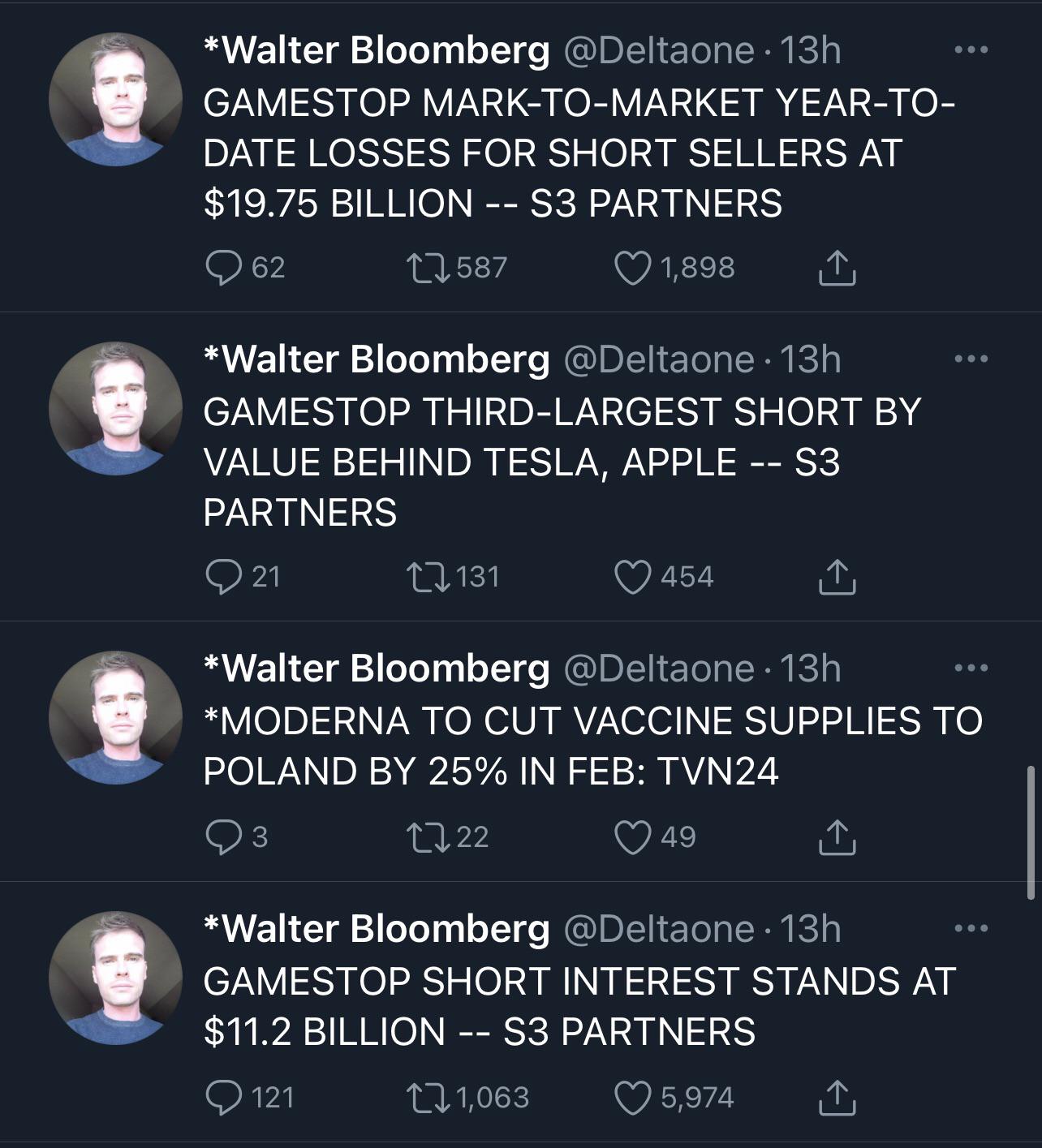Reply to the third-largest short tweet

click(227, 577)
